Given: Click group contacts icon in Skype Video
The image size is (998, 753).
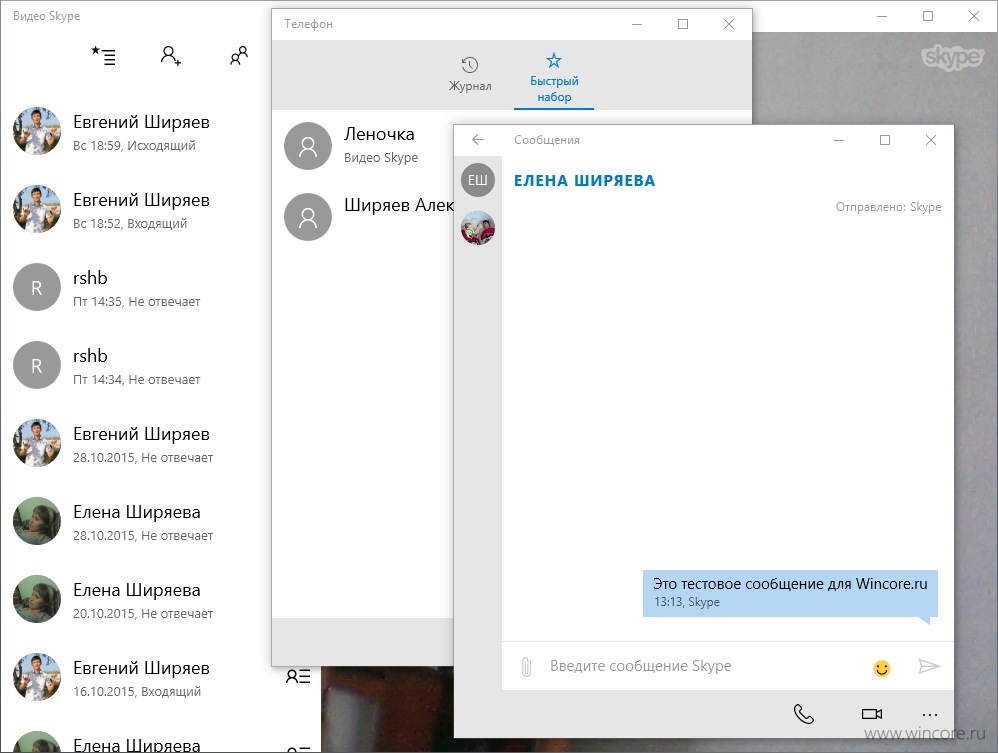Looking at the screenshot, I should tap(239, 56).
